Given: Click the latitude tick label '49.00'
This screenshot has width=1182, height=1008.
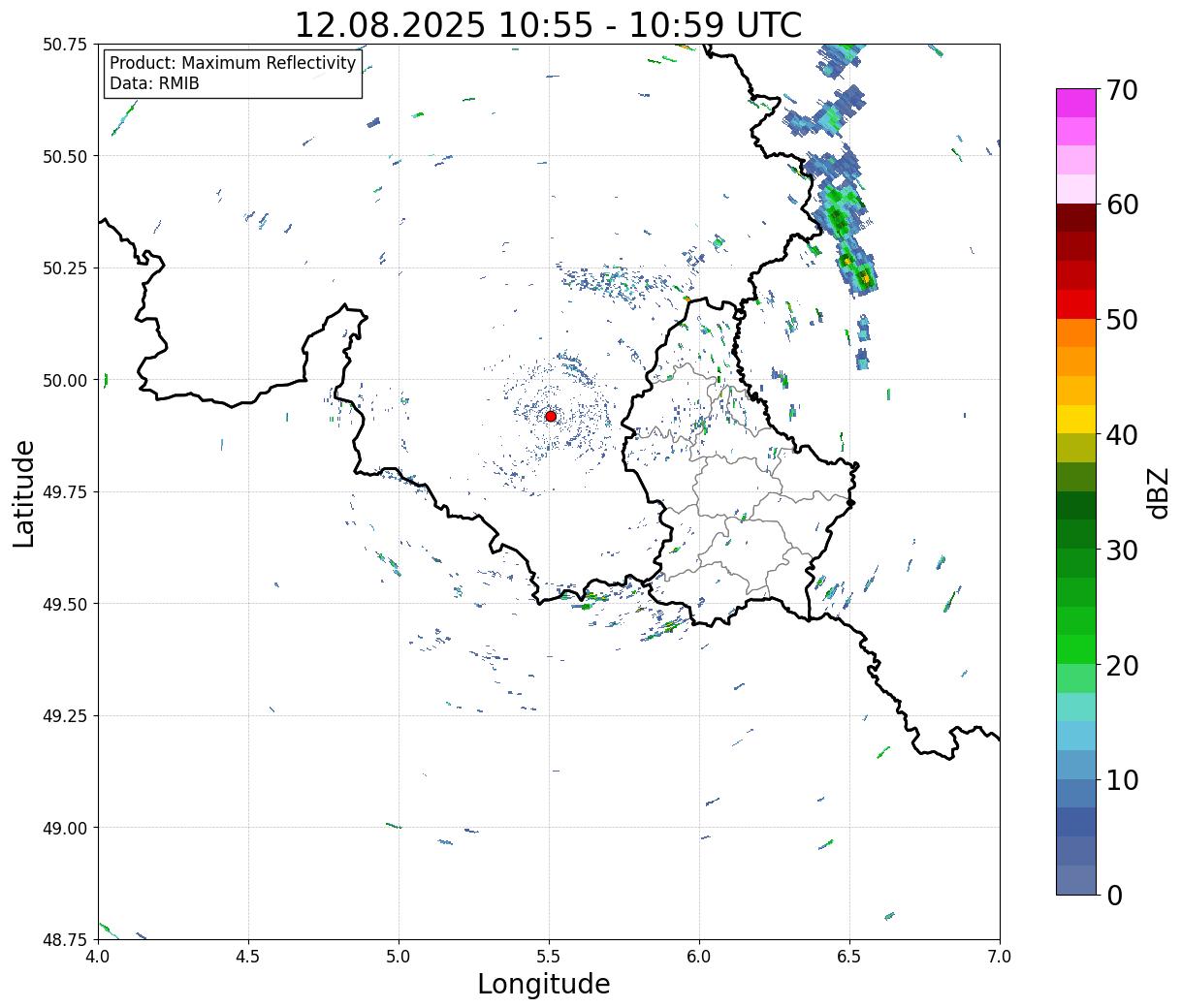Looking at the screenshot, I should (x=65, y=828).
